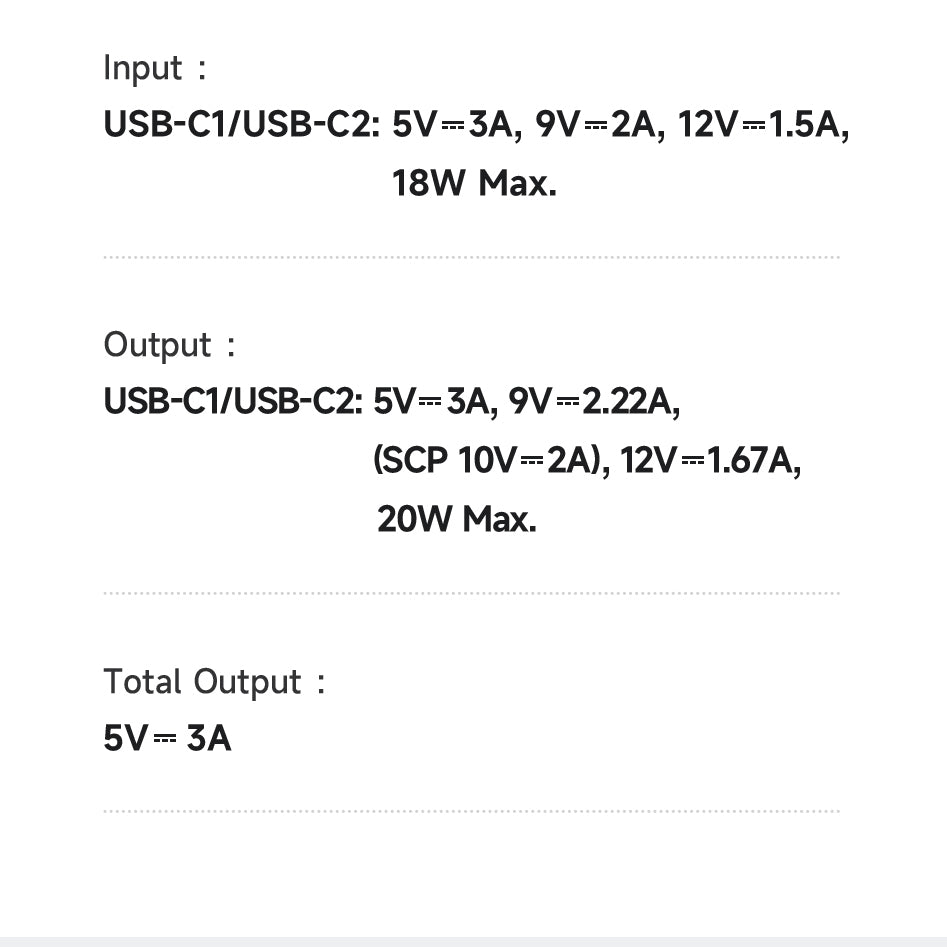Click the 18W Max. input rating

(x=474, y=183)
